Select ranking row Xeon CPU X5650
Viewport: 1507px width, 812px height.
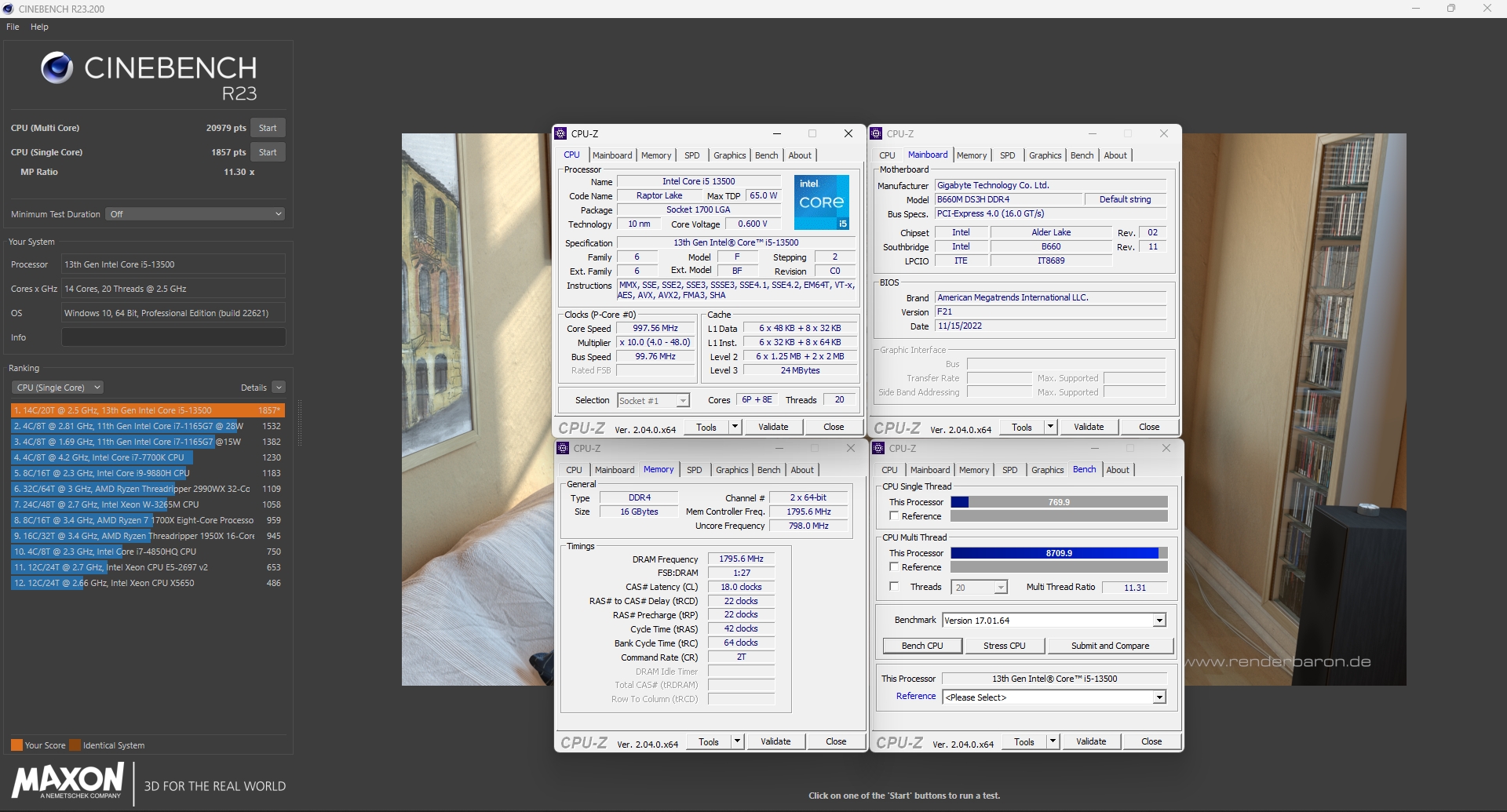[x=148, y=583]
